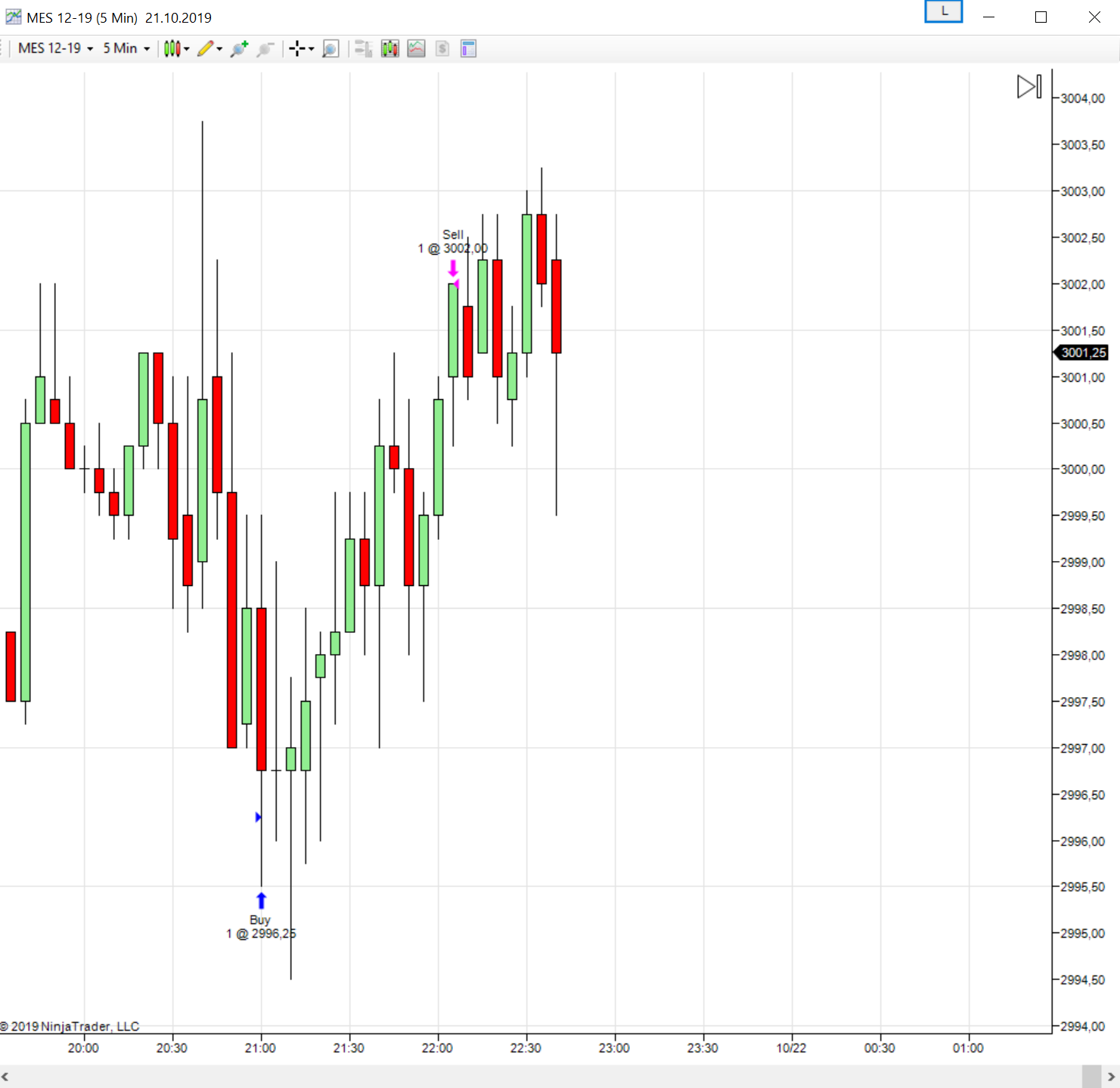Click the zoom out magnifier icon
This screenshot has height=1088, width=1120.
click(265, 49)
